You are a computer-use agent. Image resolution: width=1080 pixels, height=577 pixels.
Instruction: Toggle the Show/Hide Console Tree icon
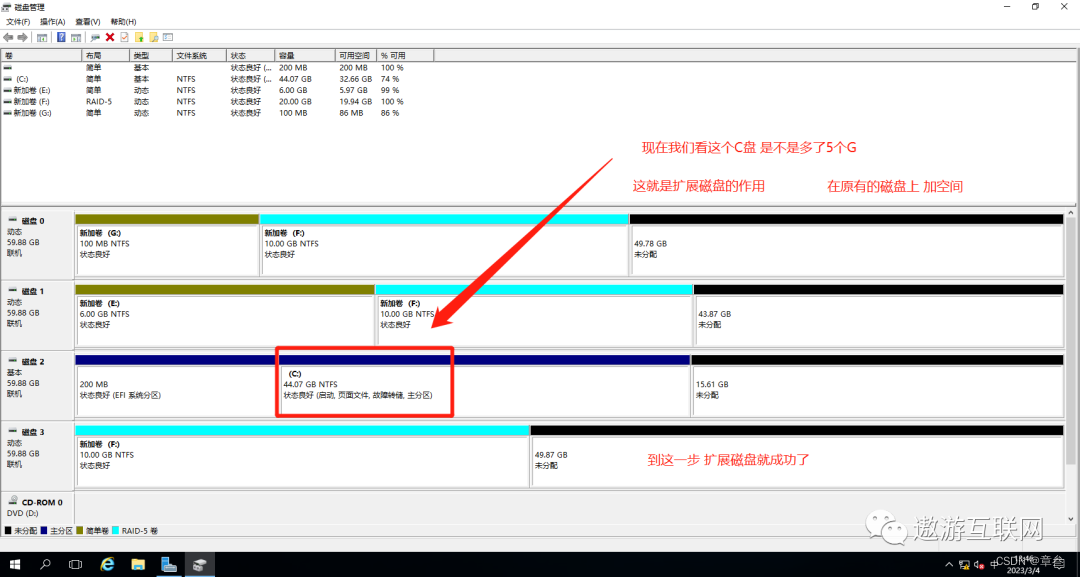[x=42, y=37]
